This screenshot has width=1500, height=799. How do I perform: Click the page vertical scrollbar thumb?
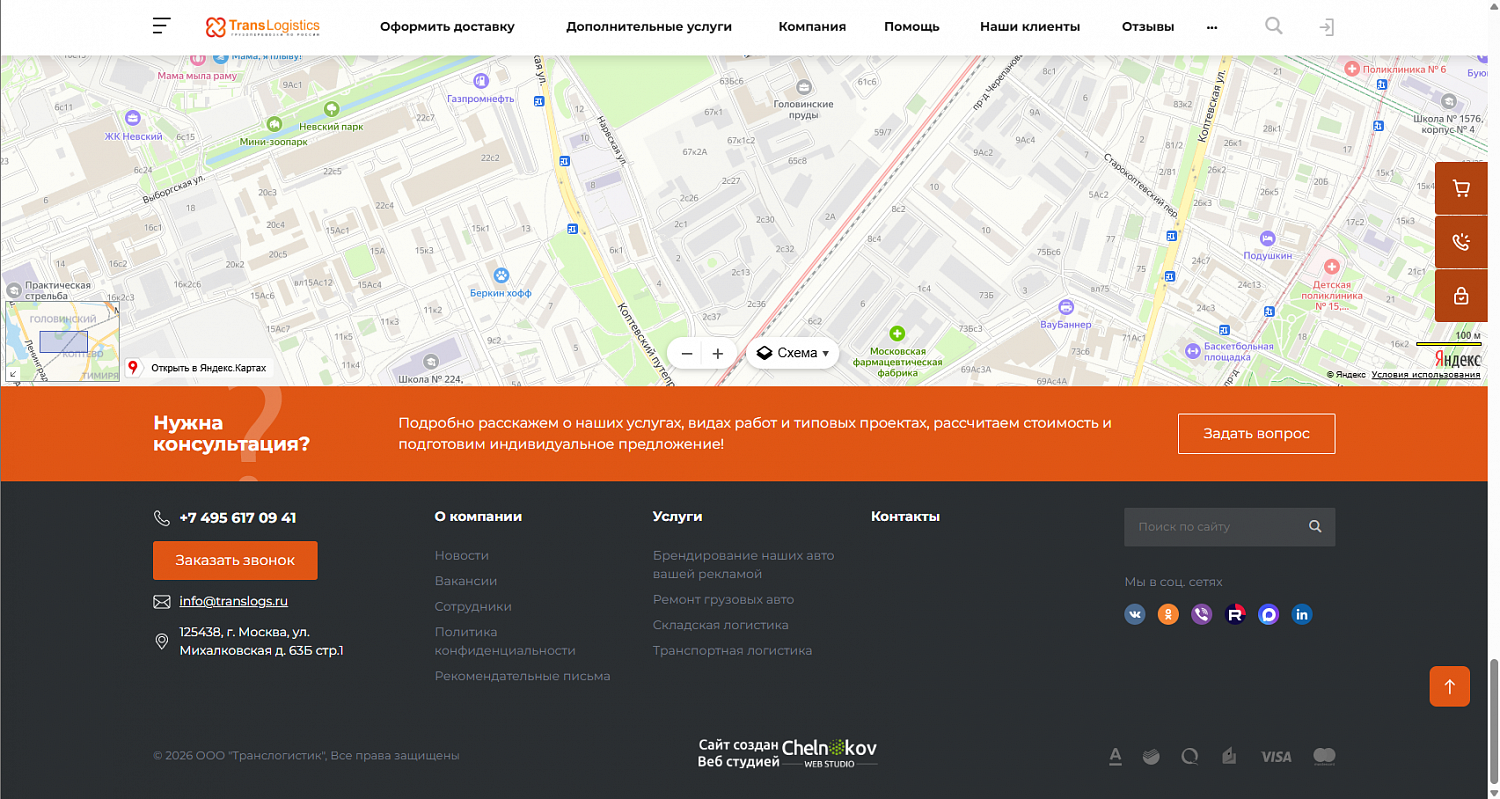(1493, 723)
